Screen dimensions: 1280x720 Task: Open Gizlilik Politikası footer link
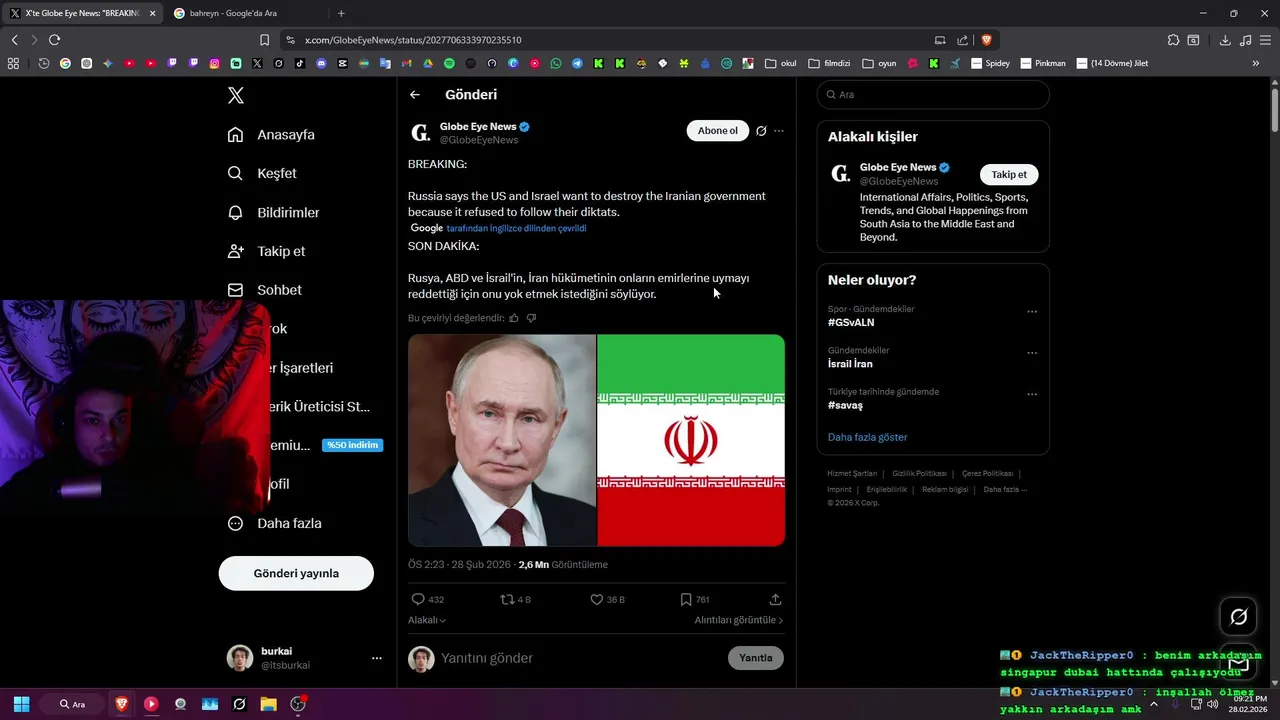tap(919, 473)
